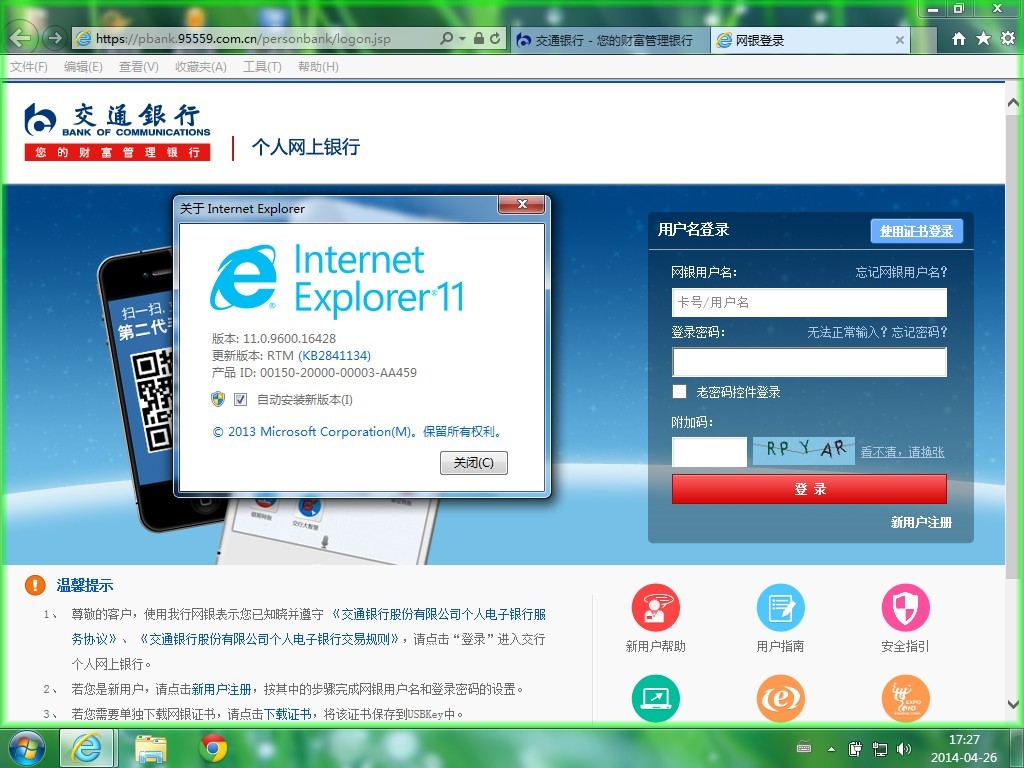Click the captcha image to refresh it

pyautogui.click(x=803, y=451)
